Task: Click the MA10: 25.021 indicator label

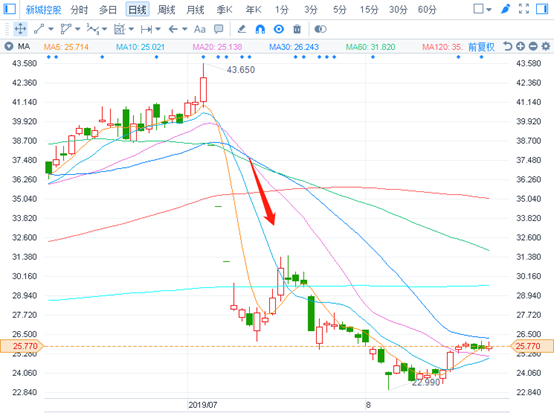Action: tap(140, 47)
